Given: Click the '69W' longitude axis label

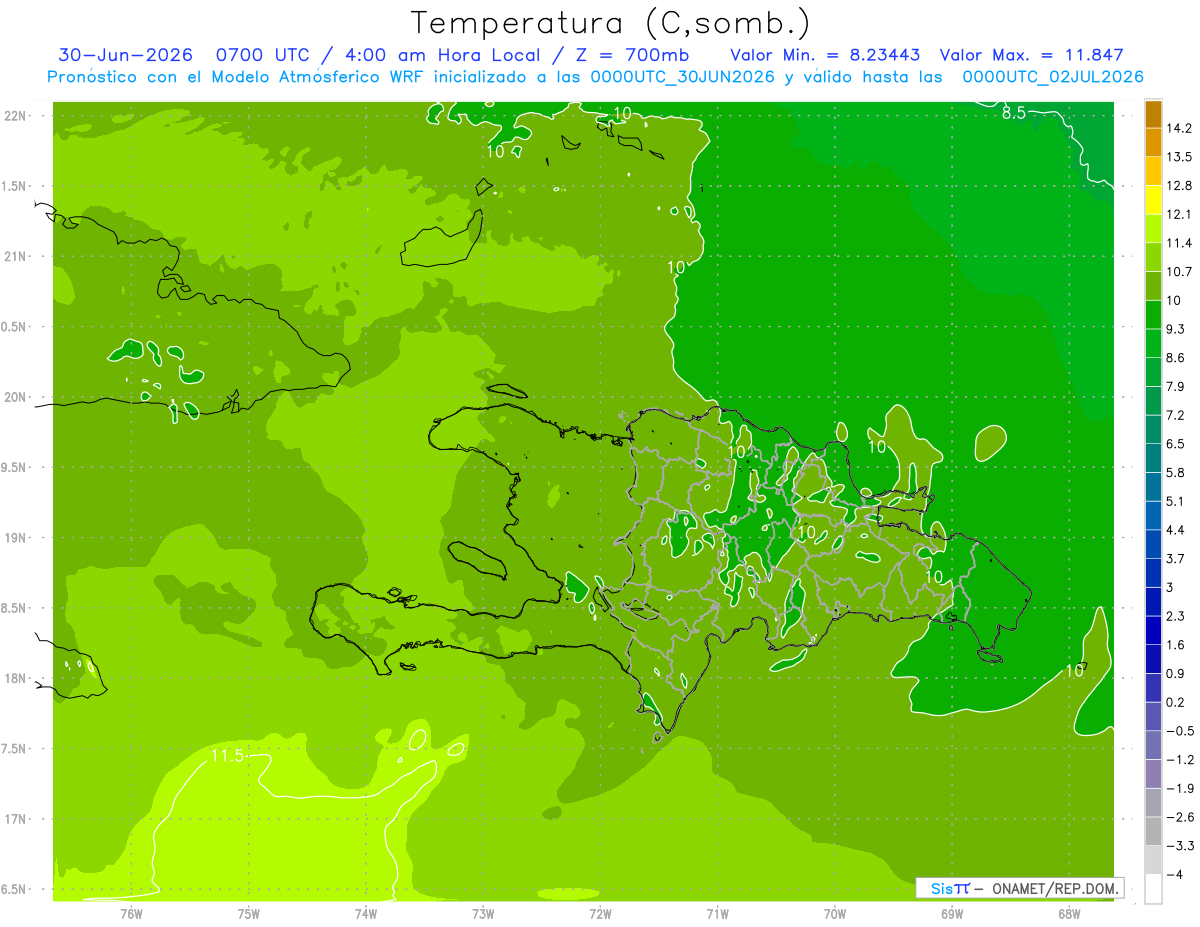Looking at the screenshot, I should coord(951,913).
